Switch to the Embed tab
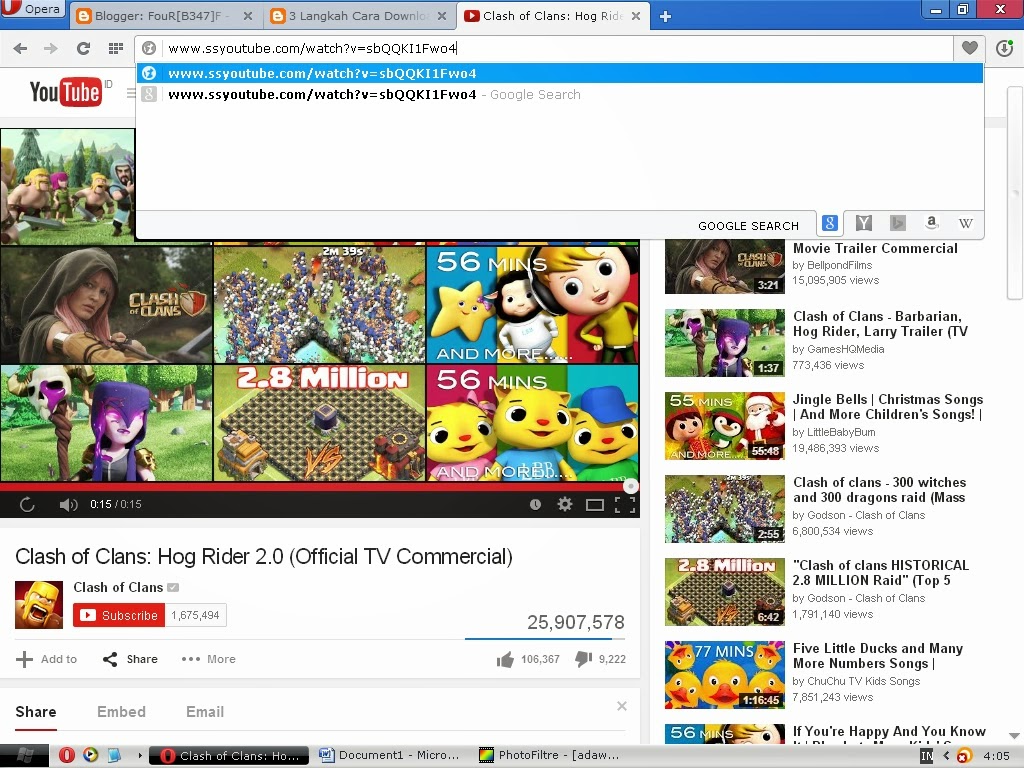 (121, 712)
